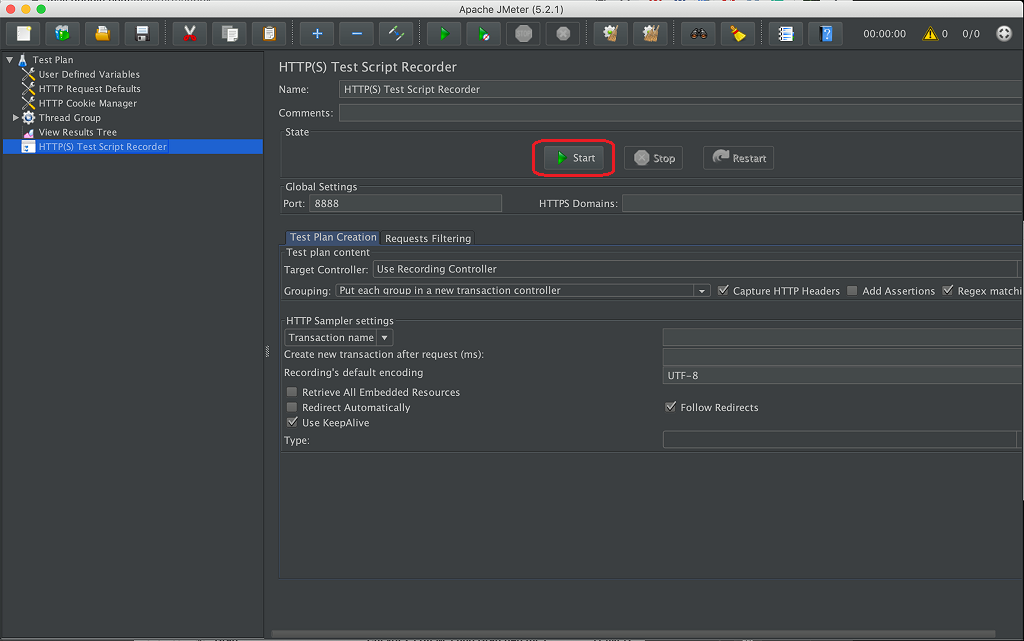The height and width of the screenshot is (641, 1024).
Task: Click the Clear All toolbar icon
Action: (x=651, y=34)
